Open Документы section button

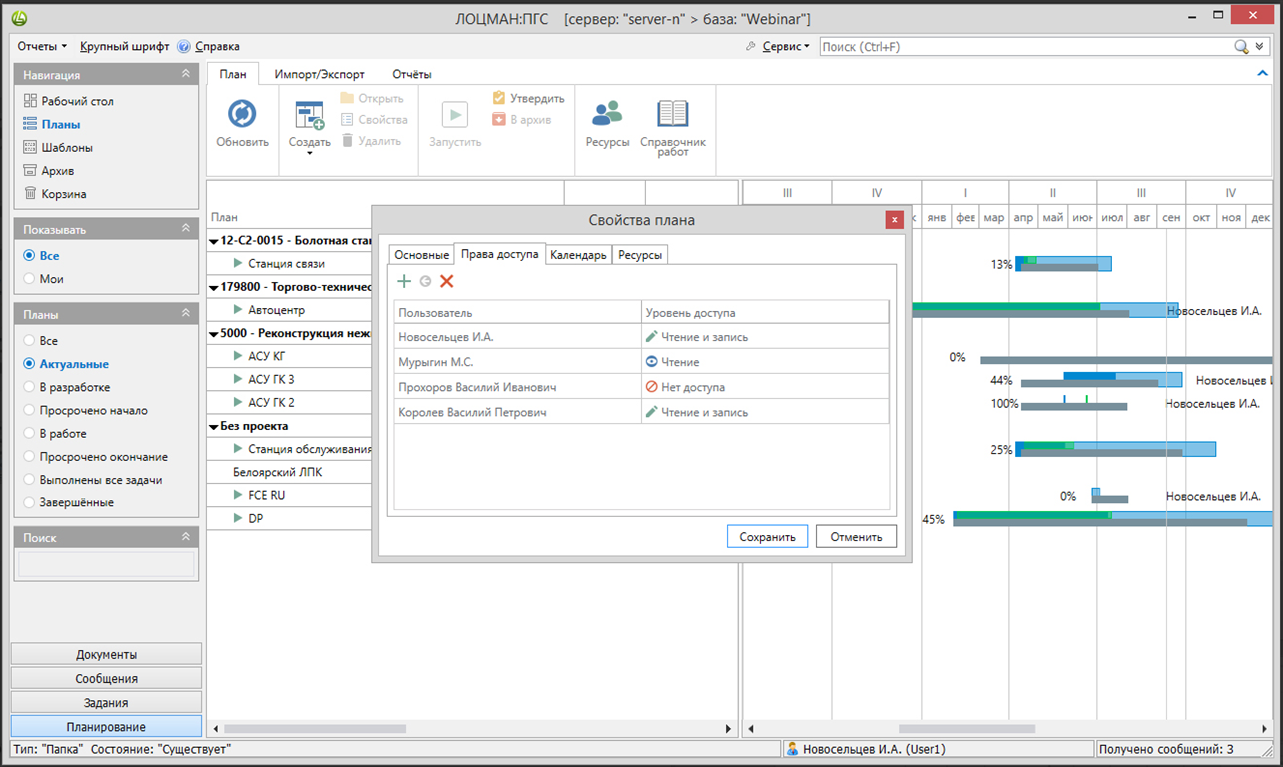(106, 655)
